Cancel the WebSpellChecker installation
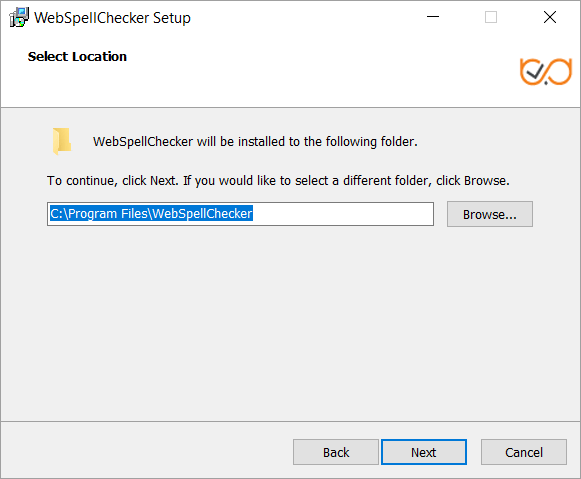This screenshot has height=479, width=581. (x=524, y=452)
